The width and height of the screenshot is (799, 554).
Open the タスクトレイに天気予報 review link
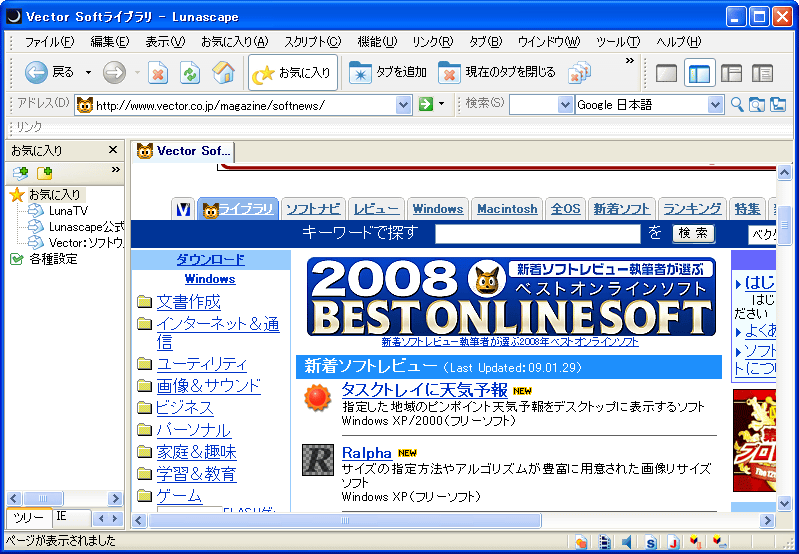coord(424,390)
